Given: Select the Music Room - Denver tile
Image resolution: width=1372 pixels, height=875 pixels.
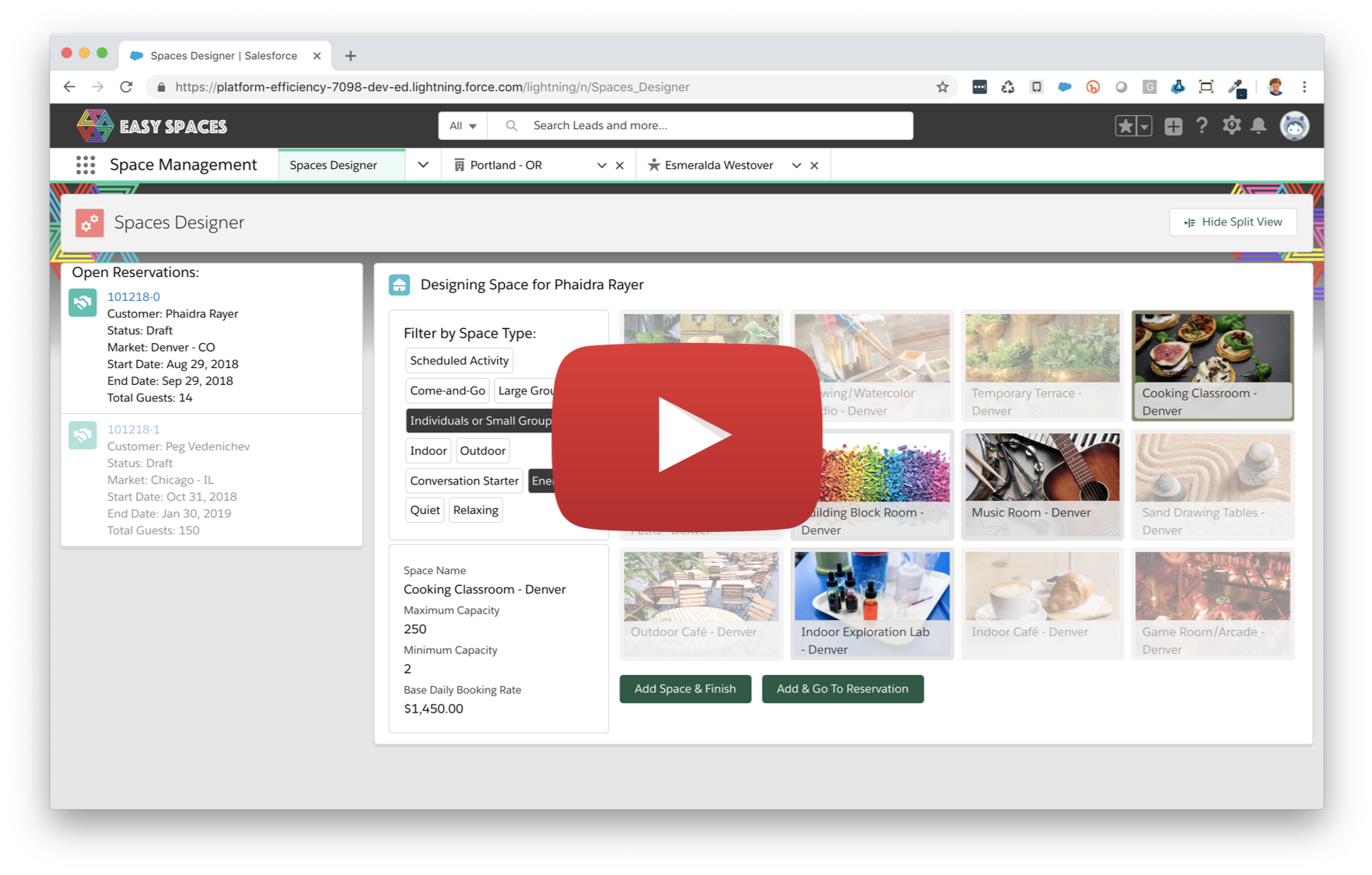Looking at the screenshot, I should coord(1042,485).
